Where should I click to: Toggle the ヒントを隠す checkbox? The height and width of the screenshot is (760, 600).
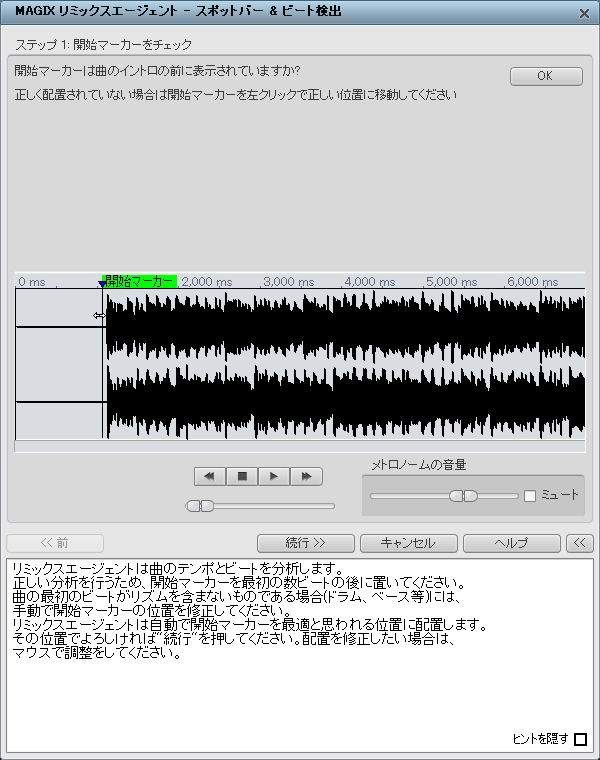[580, 739]
